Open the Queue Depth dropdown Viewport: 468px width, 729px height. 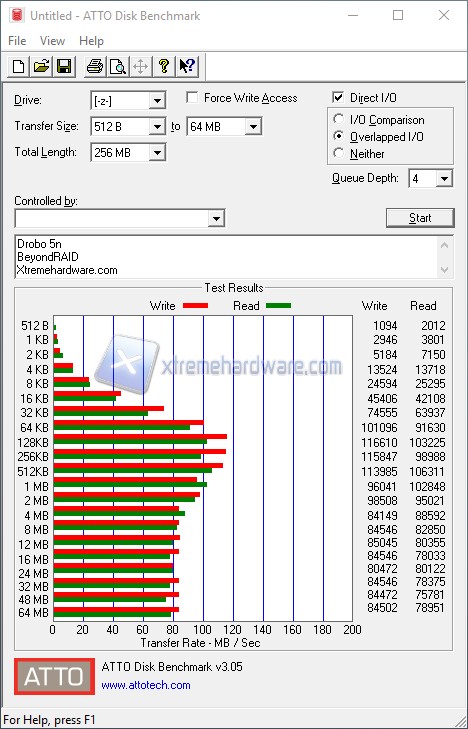coord(444,179)
